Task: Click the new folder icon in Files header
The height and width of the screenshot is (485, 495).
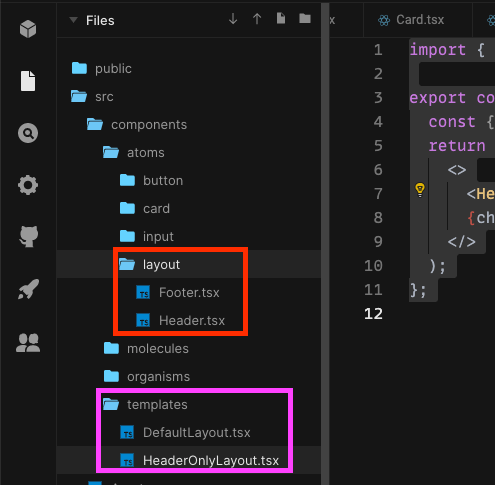Action: (305, 19)
